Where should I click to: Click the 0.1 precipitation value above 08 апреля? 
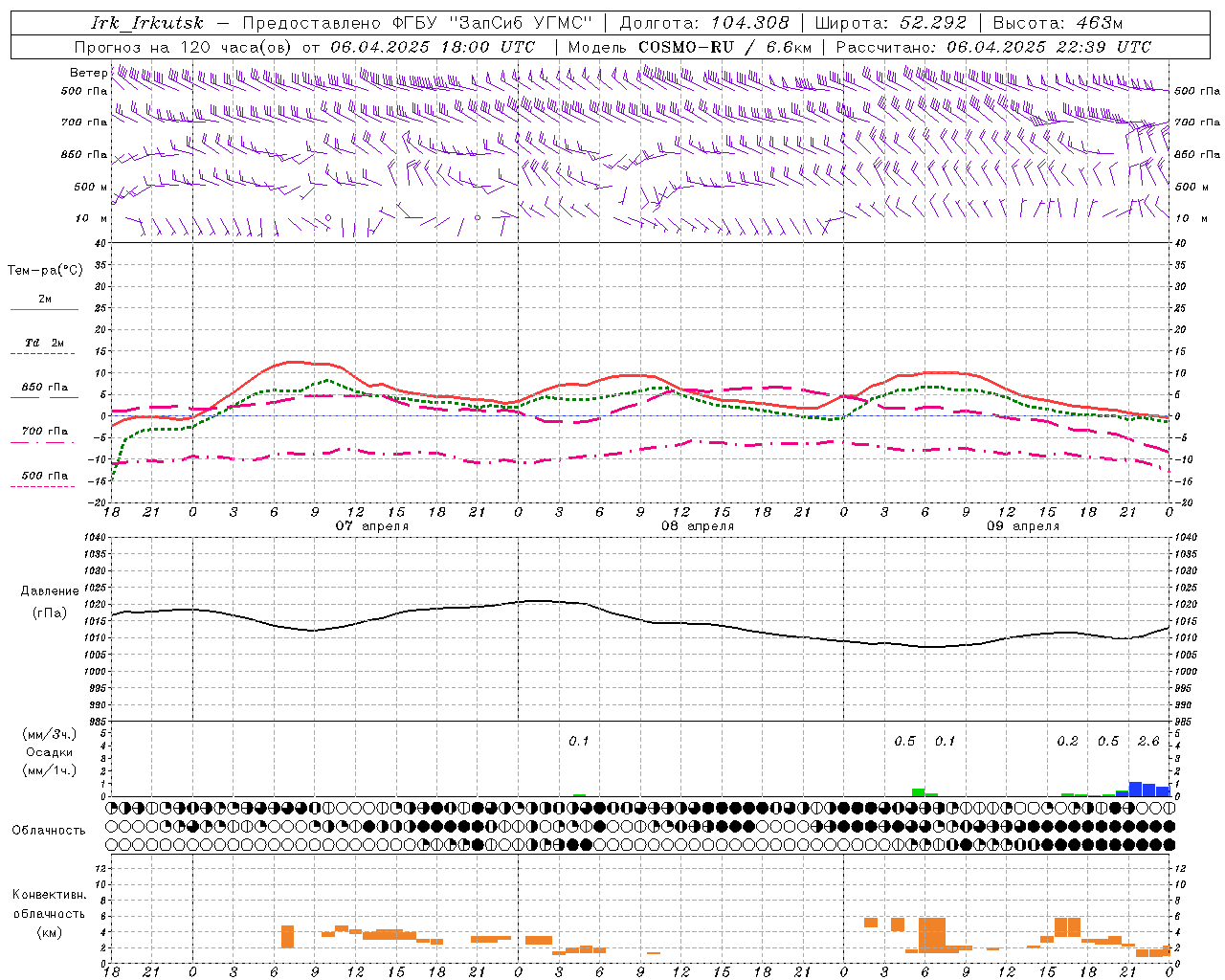(x=579, y=741)
